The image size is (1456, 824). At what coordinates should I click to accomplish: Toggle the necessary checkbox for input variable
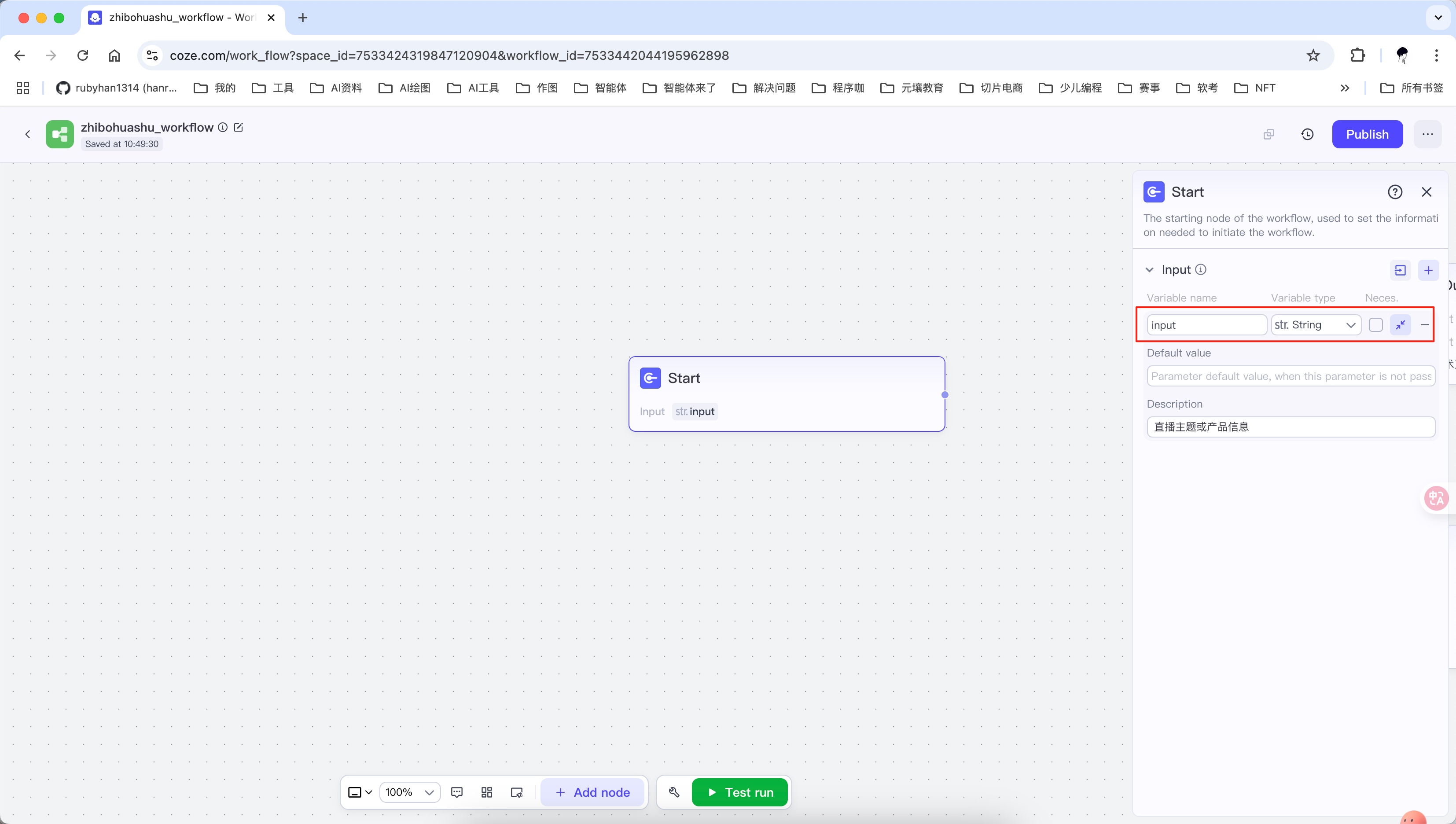click(x=1375, y=325)
